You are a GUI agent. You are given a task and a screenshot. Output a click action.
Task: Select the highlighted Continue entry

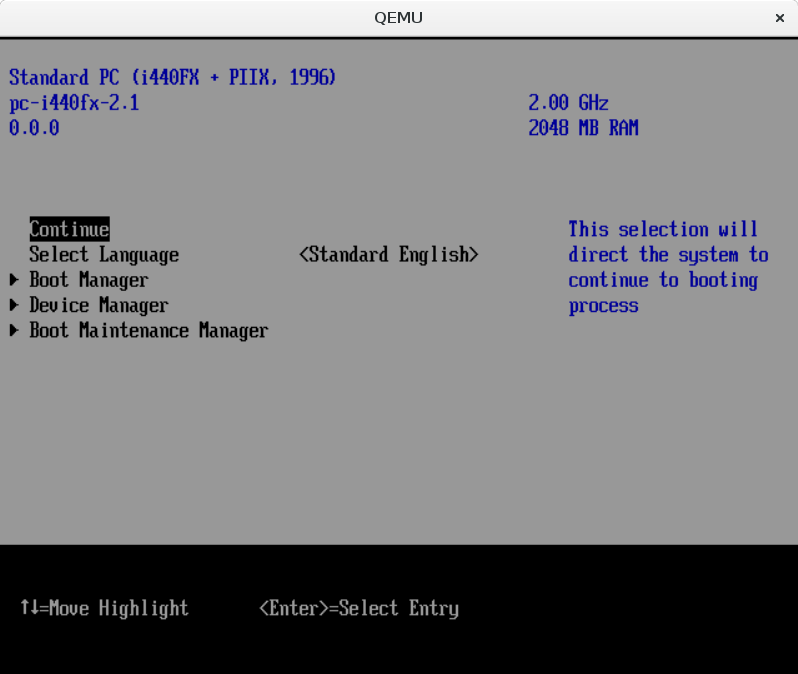click(x=69, y=229)
